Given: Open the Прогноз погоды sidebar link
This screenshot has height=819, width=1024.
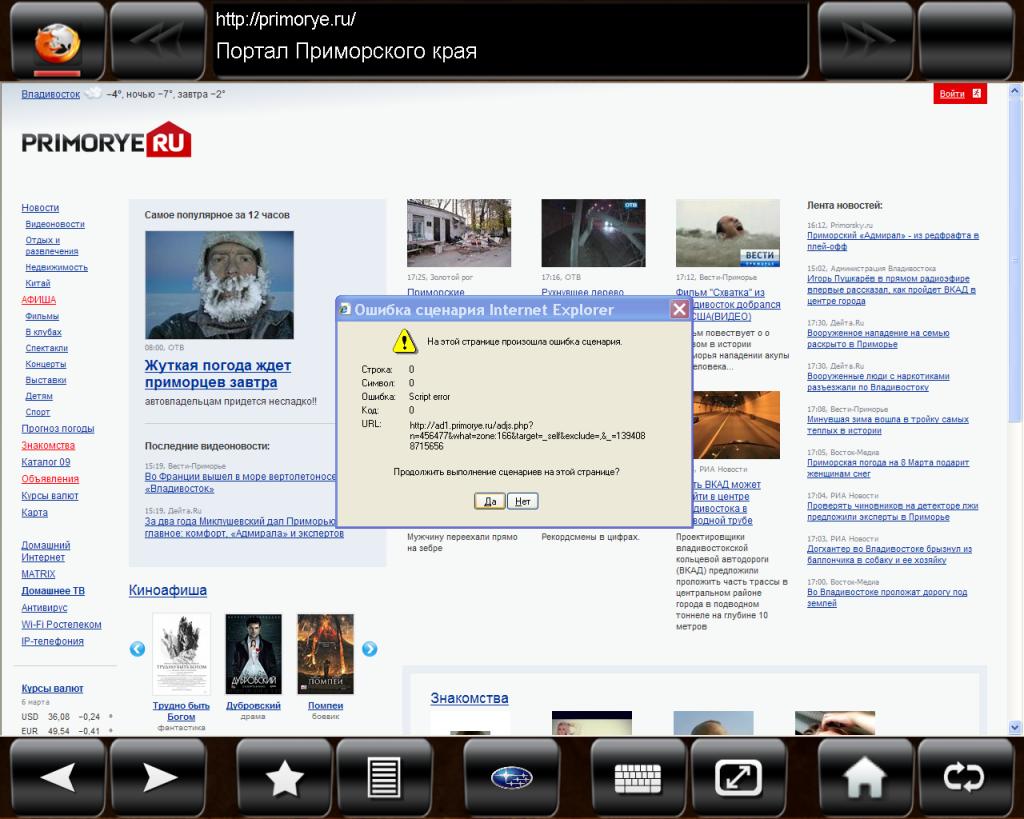Looking at the screenshot, I should click(58, 428).
